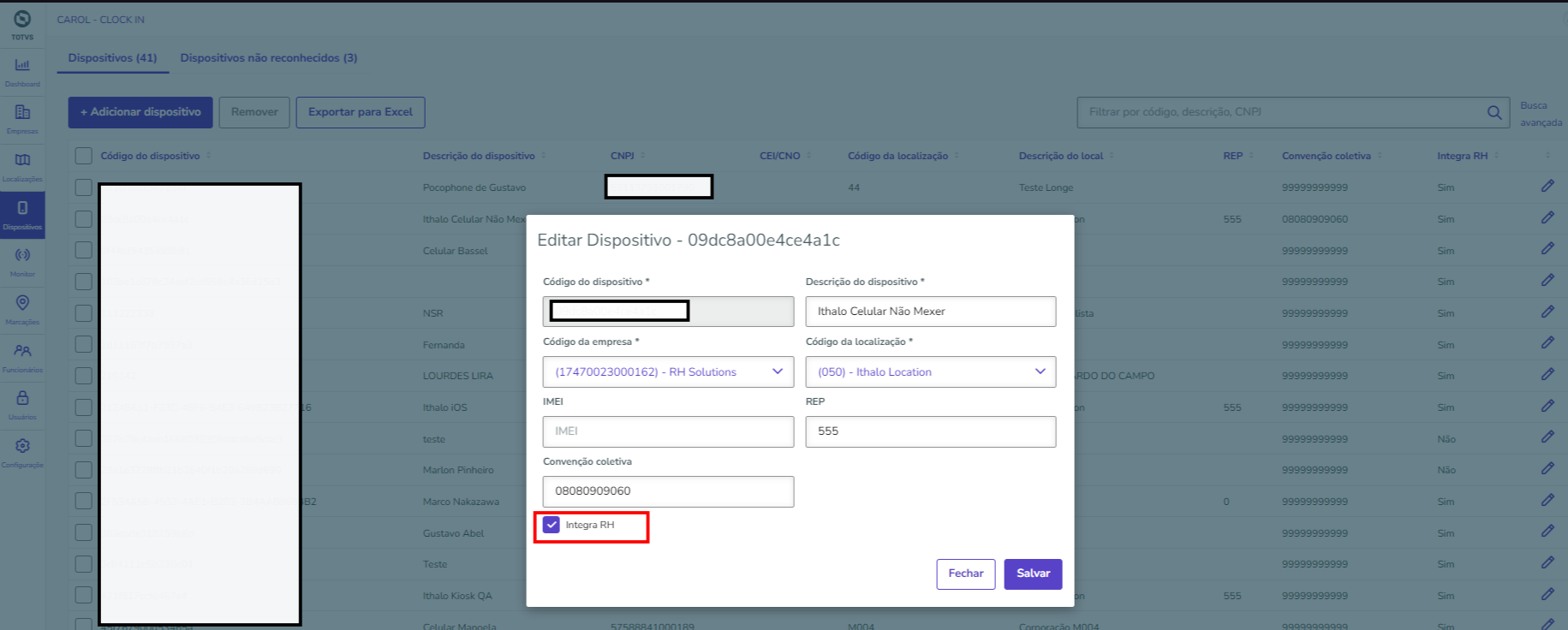1568x630 pixels.
Task: Open the Monitor sidebar icon
Action: click(x=22, y=259)
